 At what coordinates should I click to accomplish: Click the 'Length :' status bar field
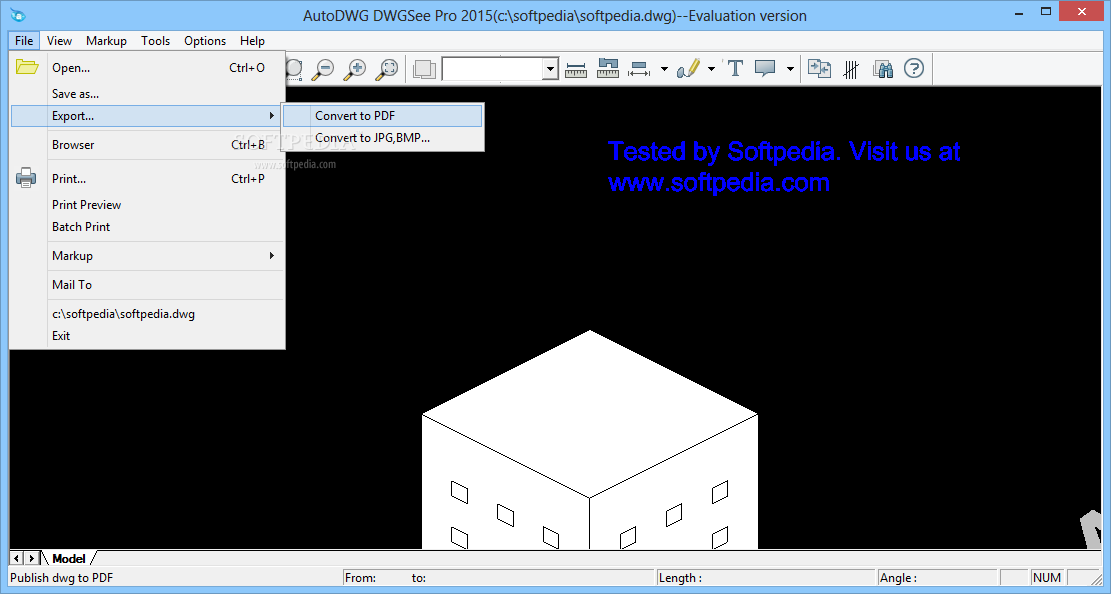click(x=765, y=578)
